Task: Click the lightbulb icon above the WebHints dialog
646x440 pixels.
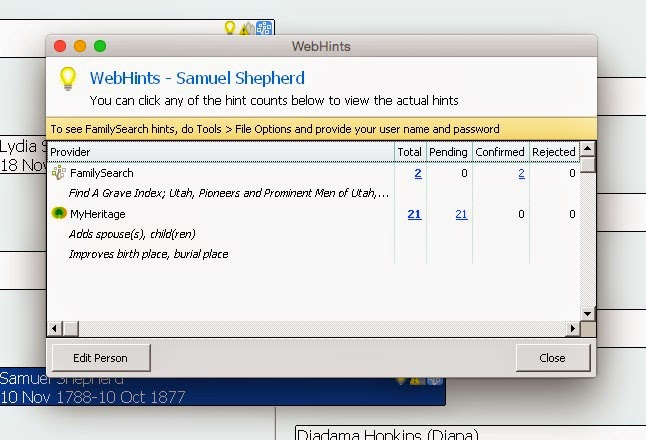Action: pyautogui.click(x=230, y=28)
